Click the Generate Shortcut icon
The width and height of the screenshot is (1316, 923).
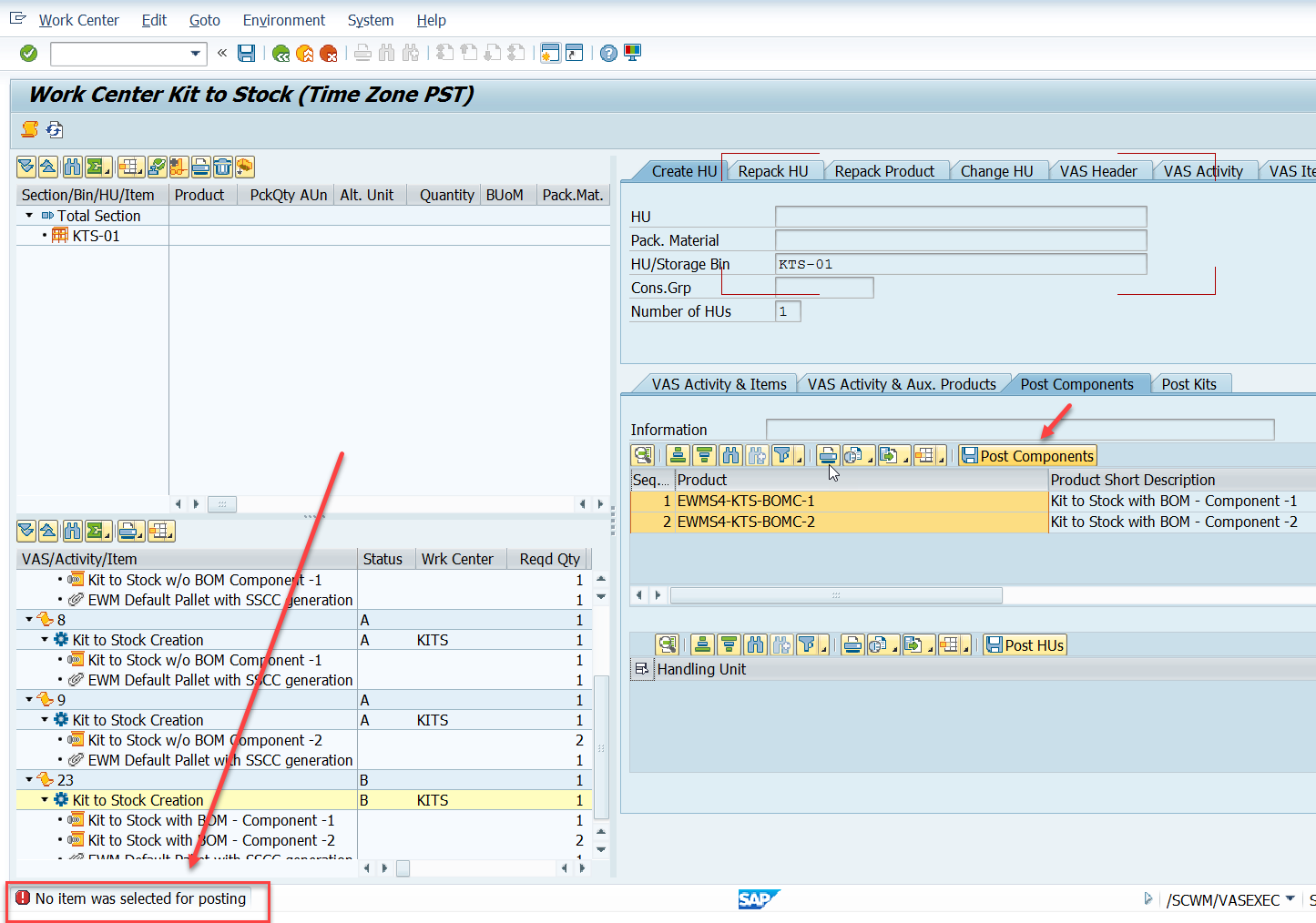pos(574,53)
